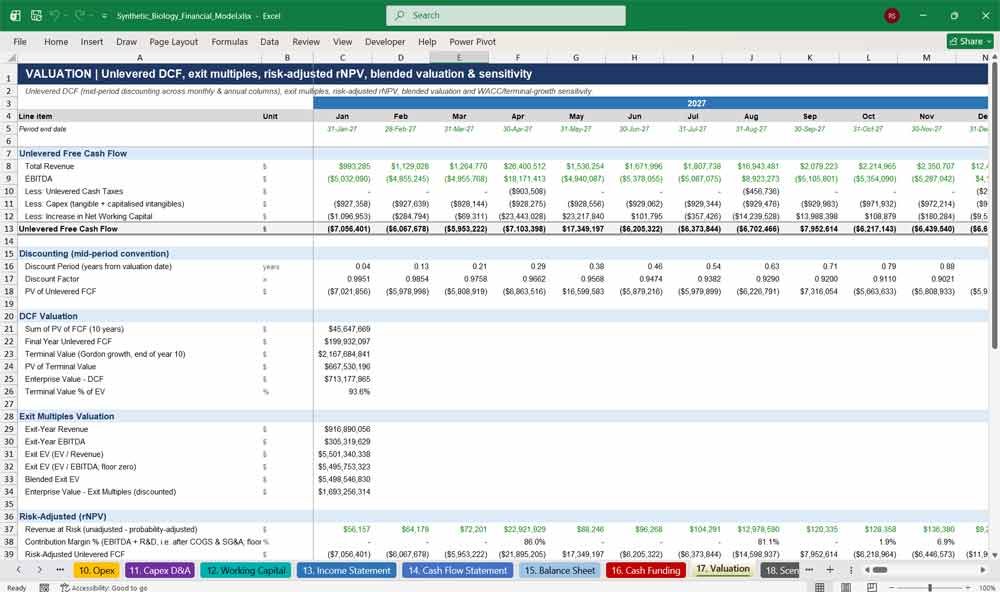Image resolution: width=1000 pixels, height=592 pixels.
Task: Click the zoom slider handle
Action: (930, 588)
